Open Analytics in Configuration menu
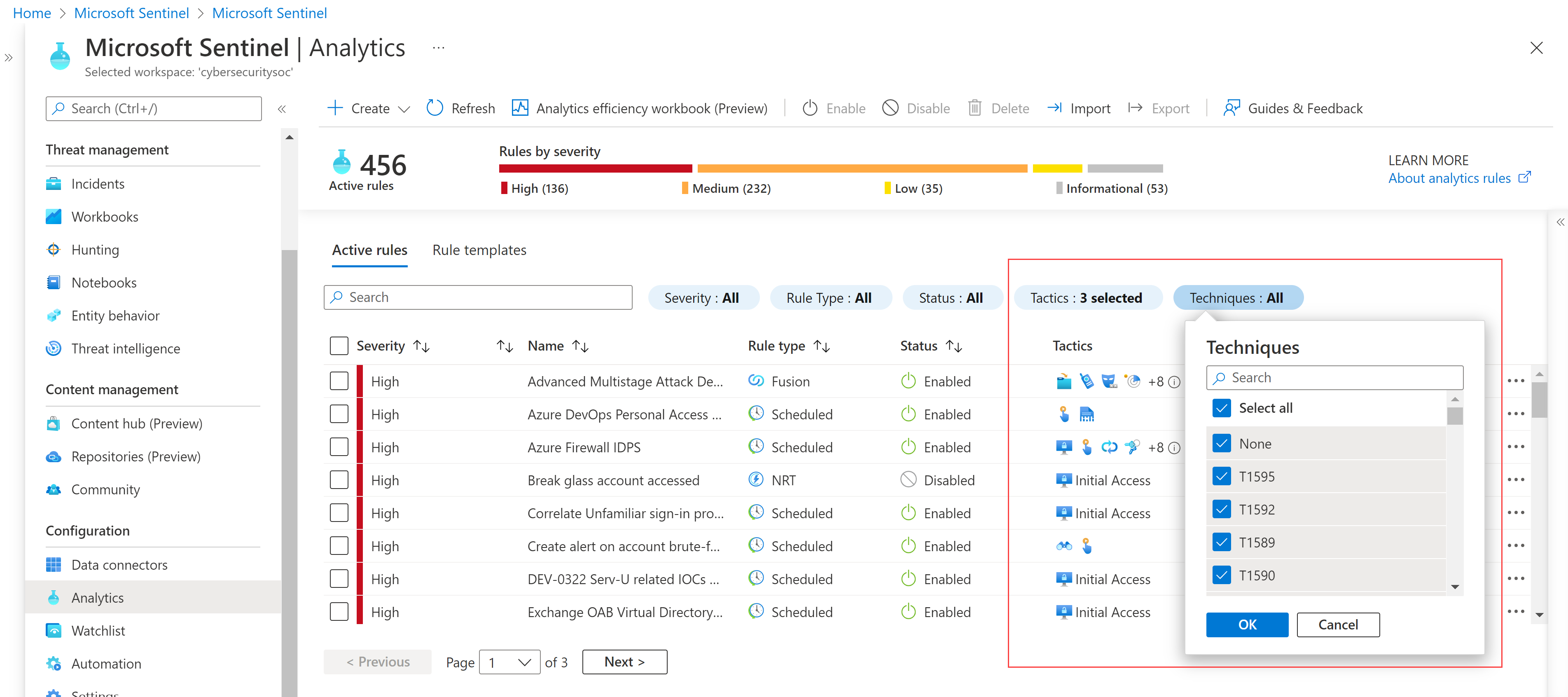This screenshot has width=1568, height=697. [97, 598]
